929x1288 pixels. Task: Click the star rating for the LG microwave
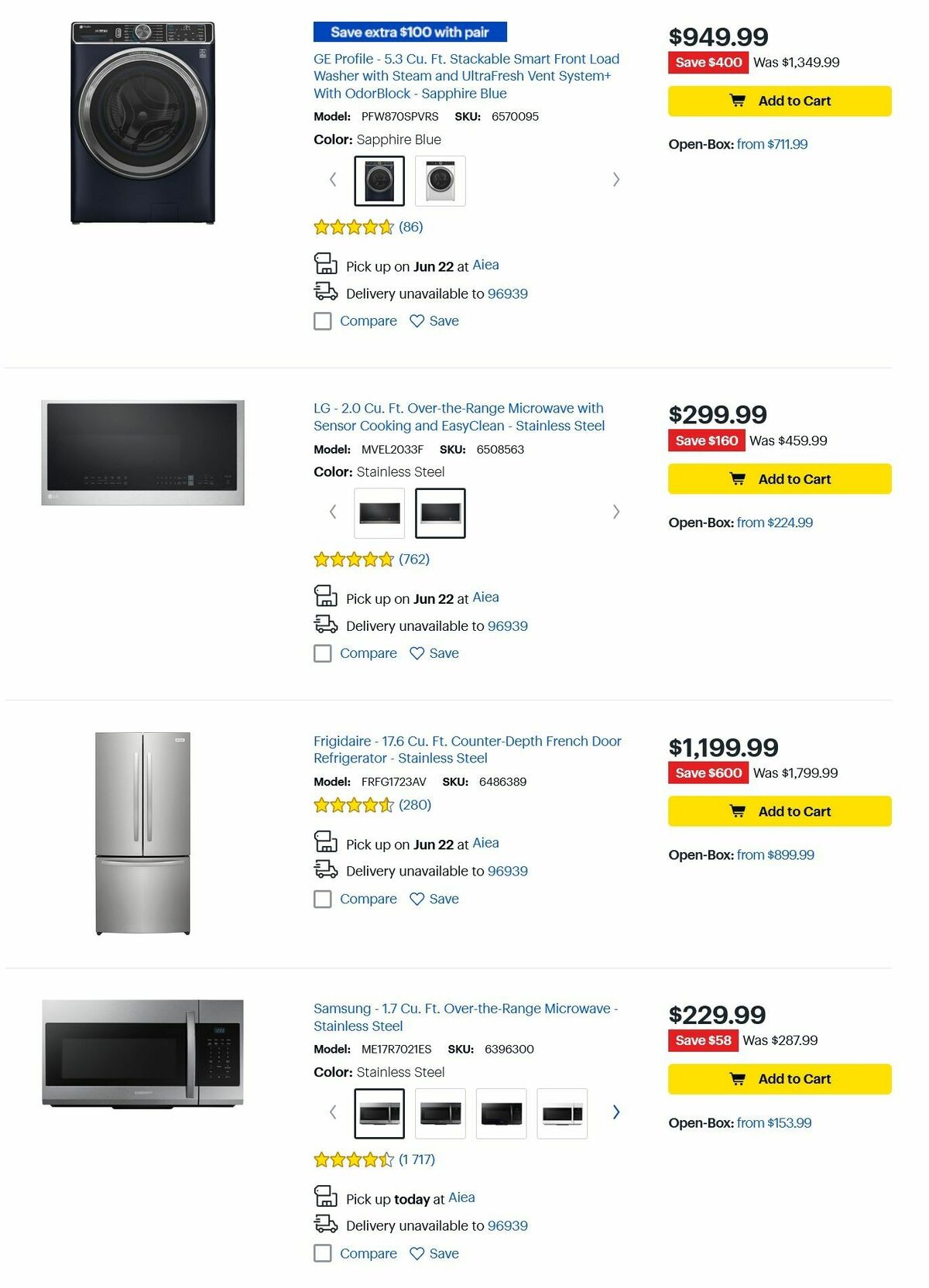(x=352, y=558)
